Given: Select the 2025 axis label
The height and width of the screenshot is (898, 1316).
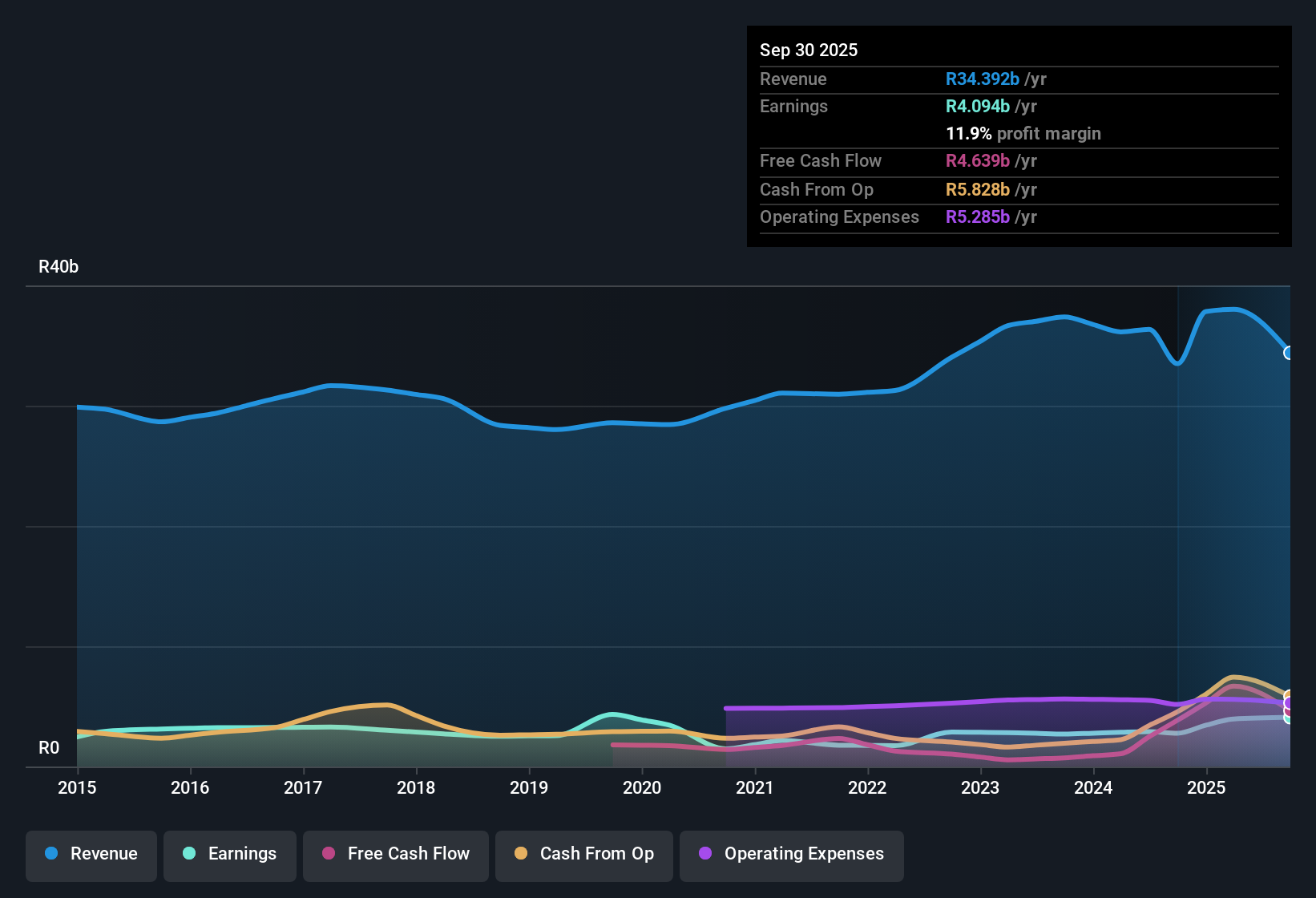Looking at the screenshot, I should tap(1207, 788).
